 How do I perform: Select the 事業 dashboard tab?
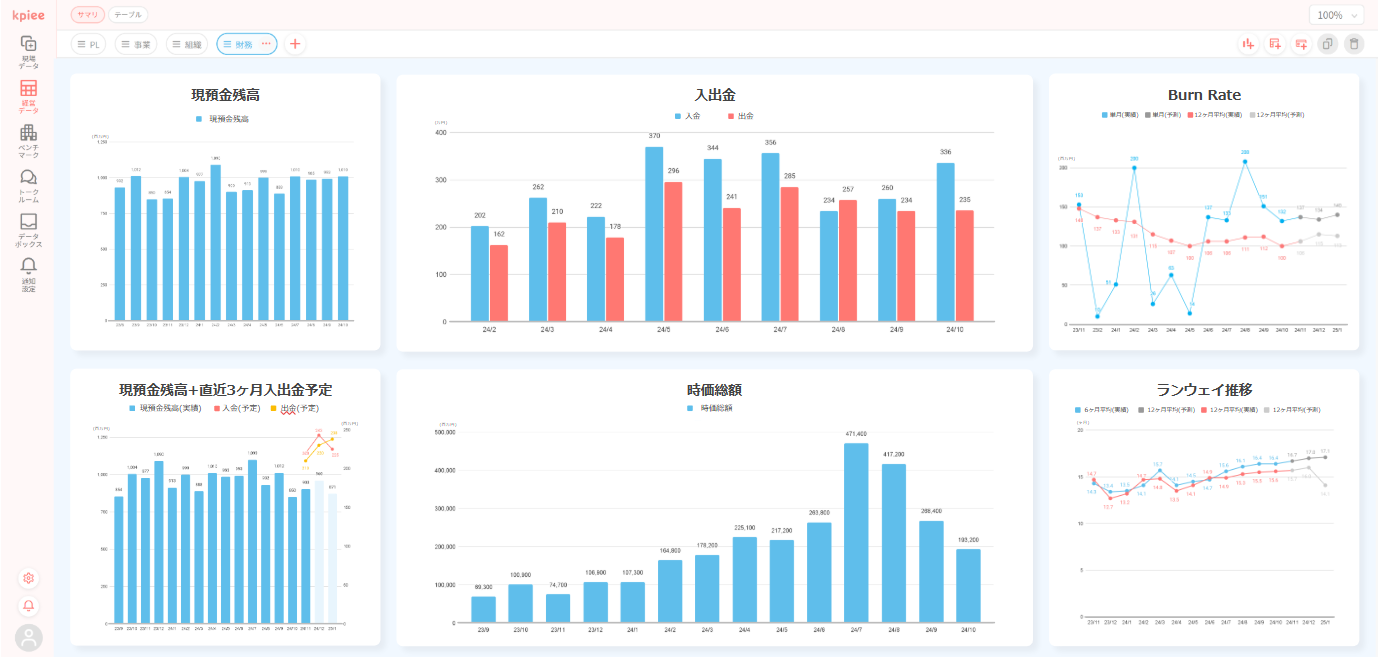click(136, 44)
